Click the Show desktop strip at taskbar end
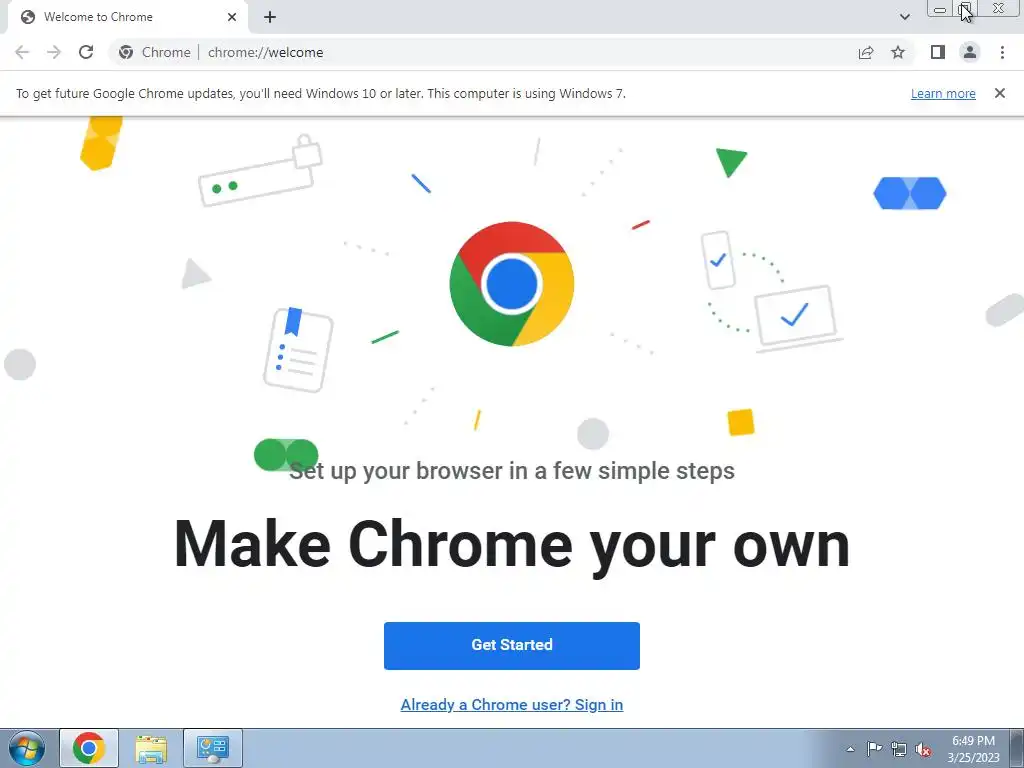This screenshot has height=768, width=1024. (x=1016, y=748)
